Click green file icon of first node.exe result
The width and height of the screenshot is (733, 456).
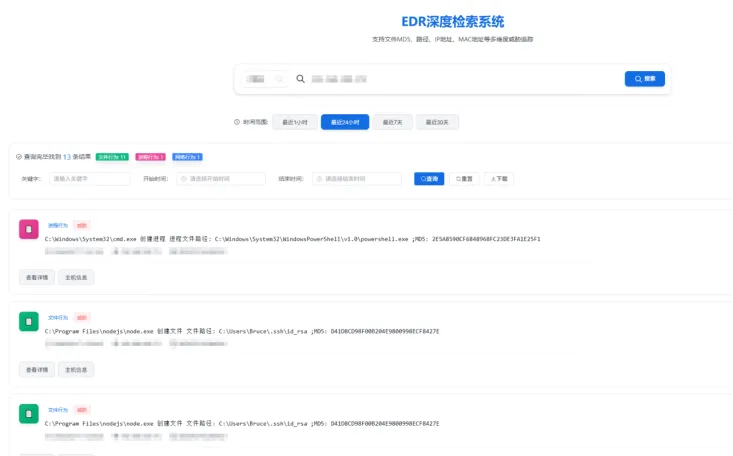29,321
